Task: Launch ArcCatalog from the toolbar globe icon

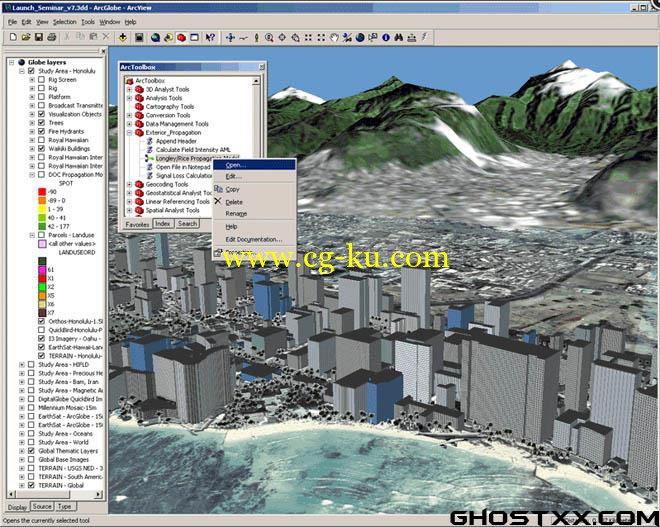Action: [x=155, y=37]
